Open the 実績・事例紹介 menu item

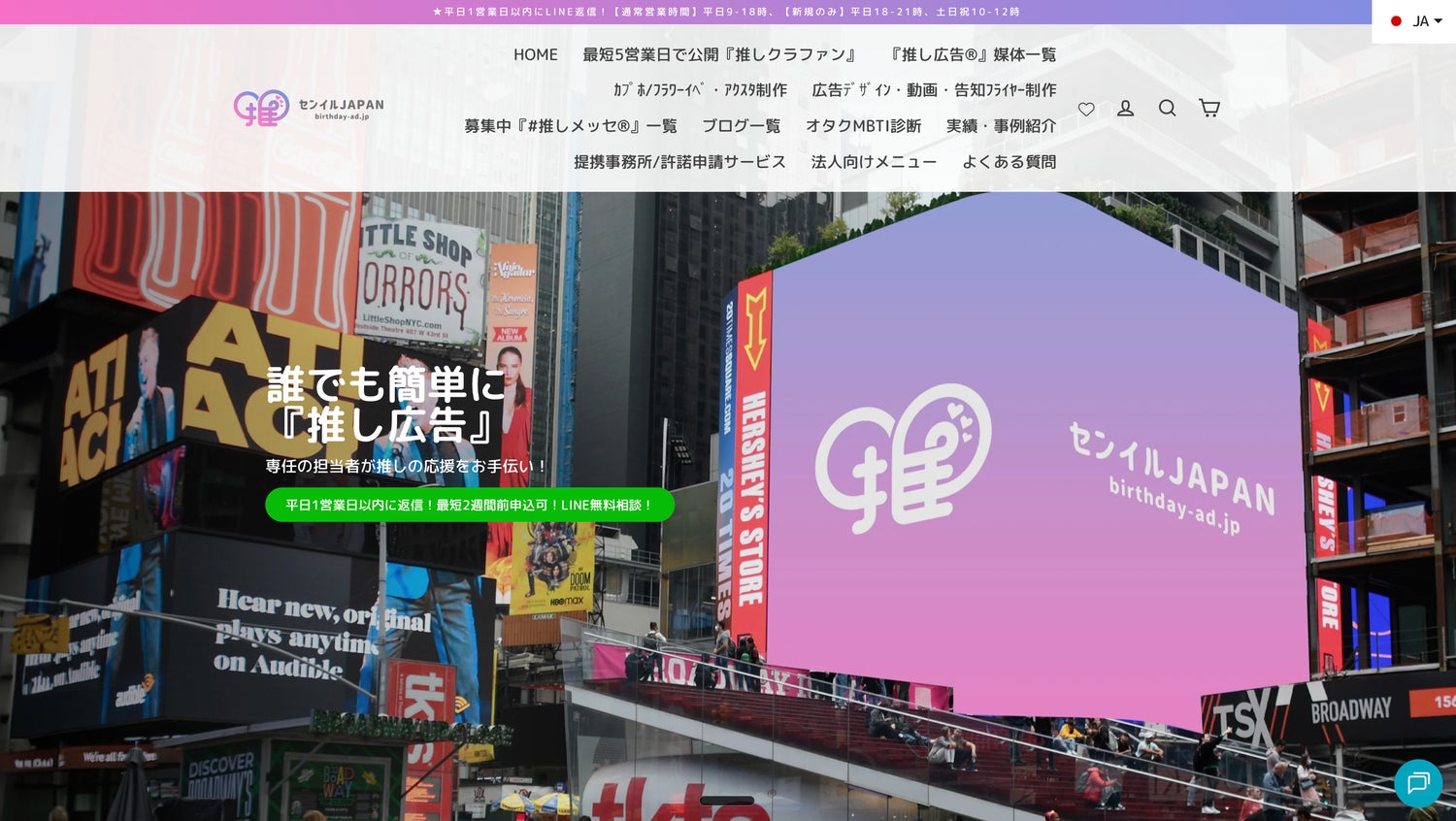pos(1002,126)
